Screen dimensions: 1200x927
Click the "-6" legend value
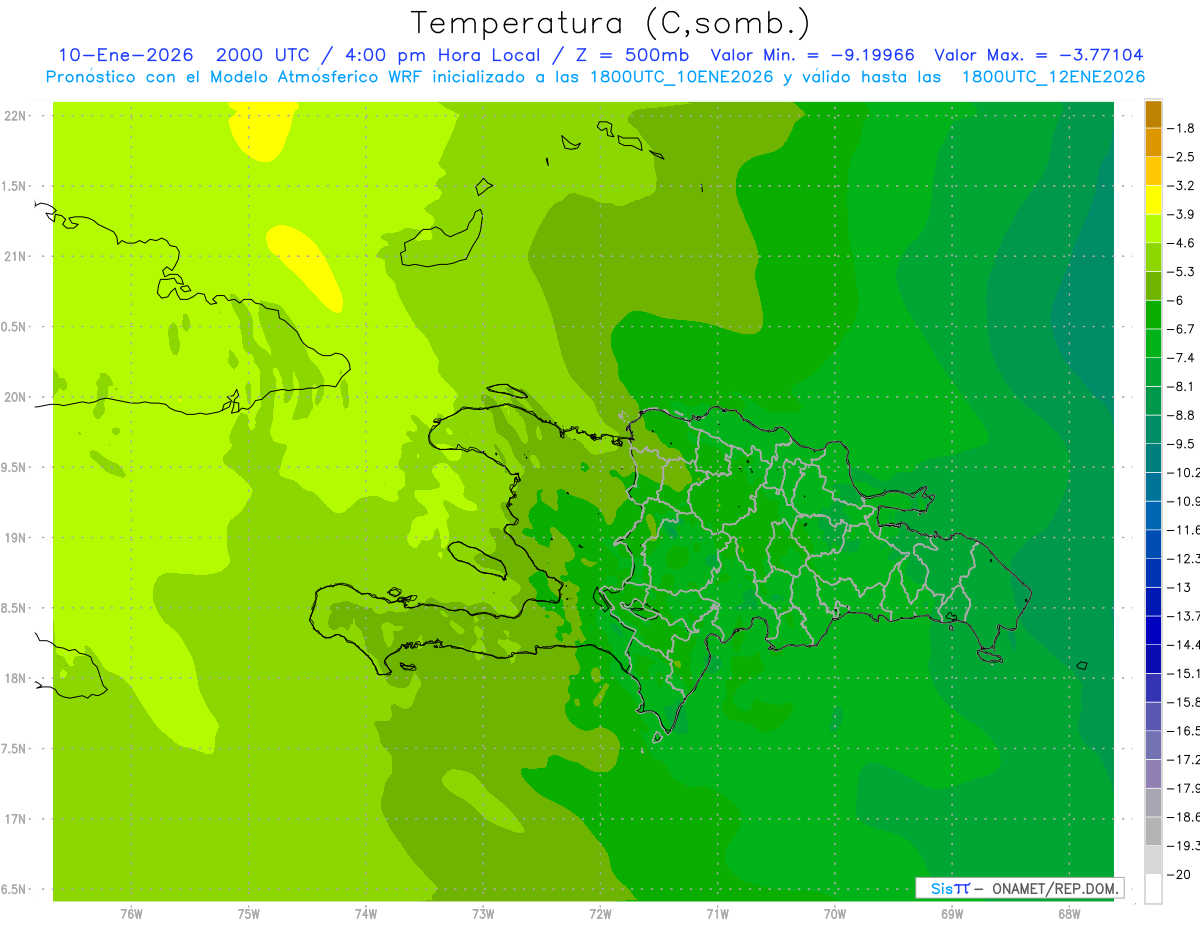(x=1176, y=300)
